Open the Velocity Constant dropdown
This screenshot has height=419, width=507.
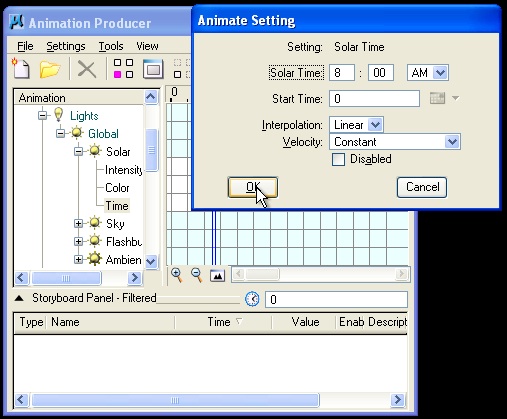[x=452, y=142]
